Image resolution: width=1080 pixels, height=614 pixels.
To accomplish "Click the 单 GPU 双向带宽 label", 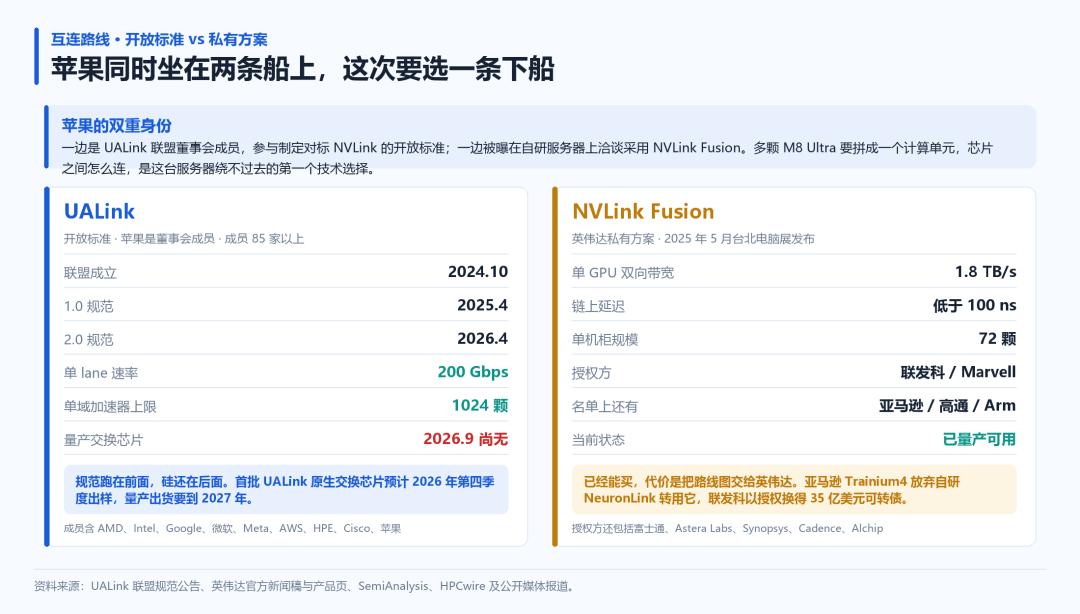I will pos(623,273).
